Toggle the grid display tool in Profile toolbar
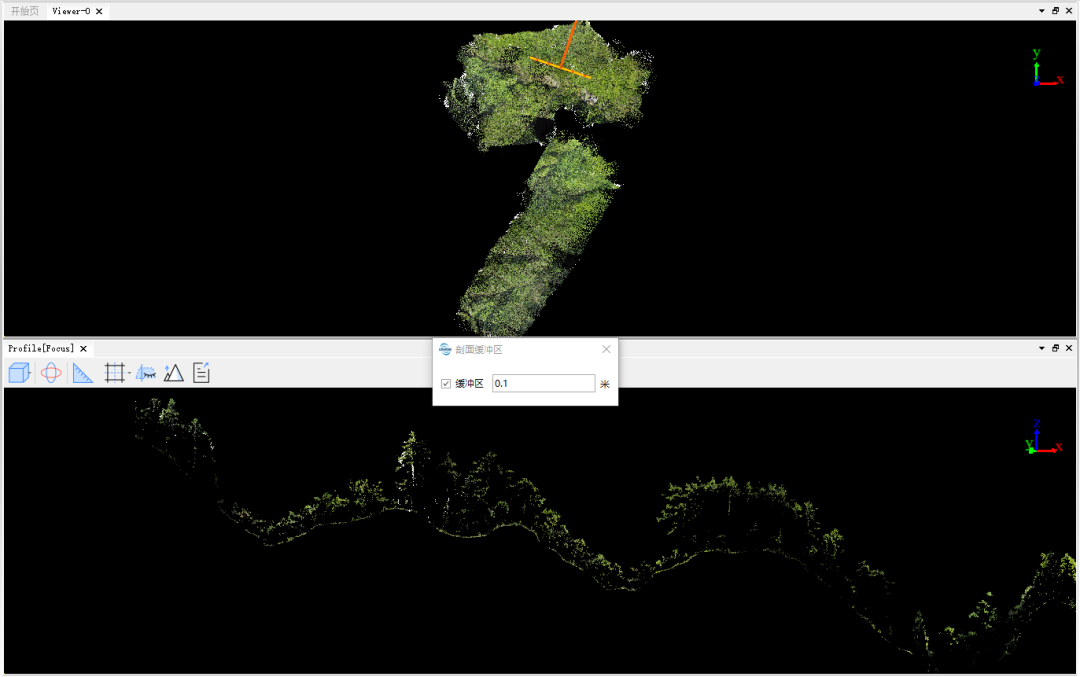Image resolution: width=1080 pixels, height=677 pixels. pos(114,373)
